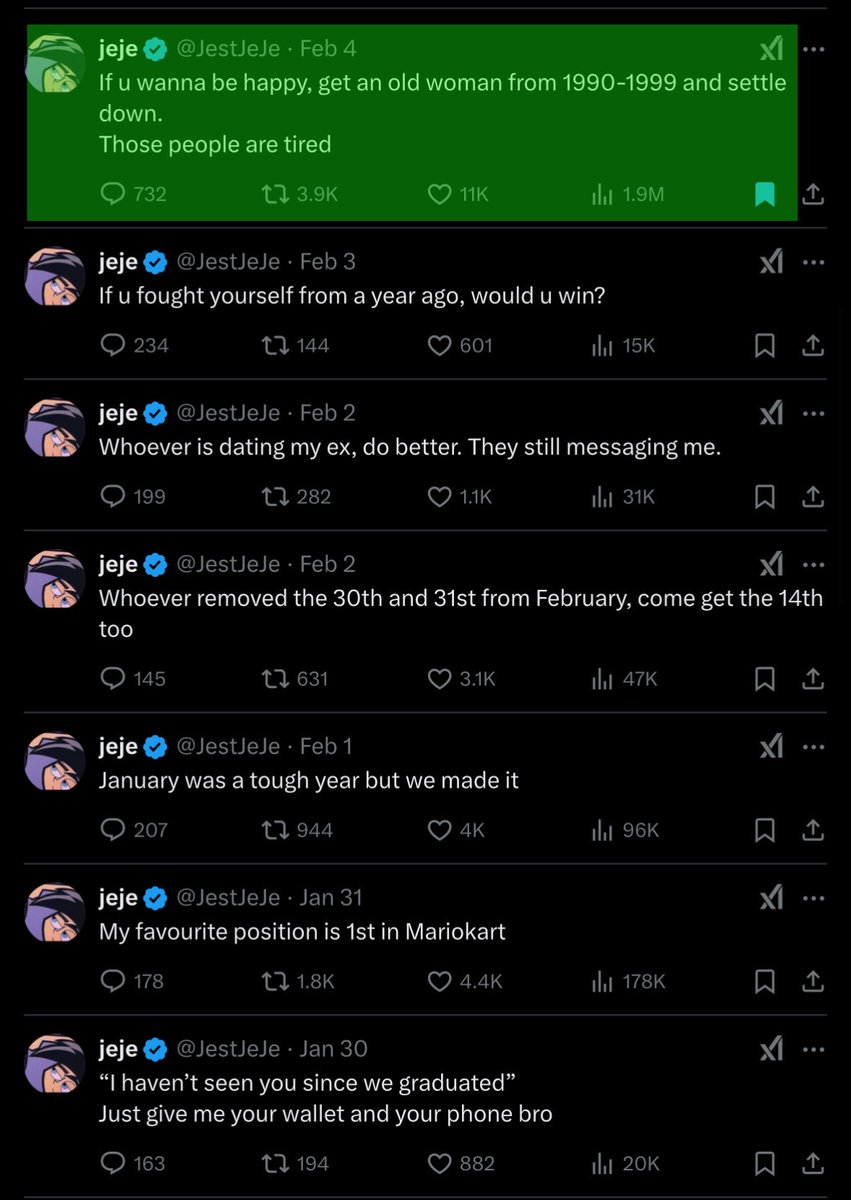
Task: Open the Feb 2 date link on the ex tweet
Action: tap(327, 413)
